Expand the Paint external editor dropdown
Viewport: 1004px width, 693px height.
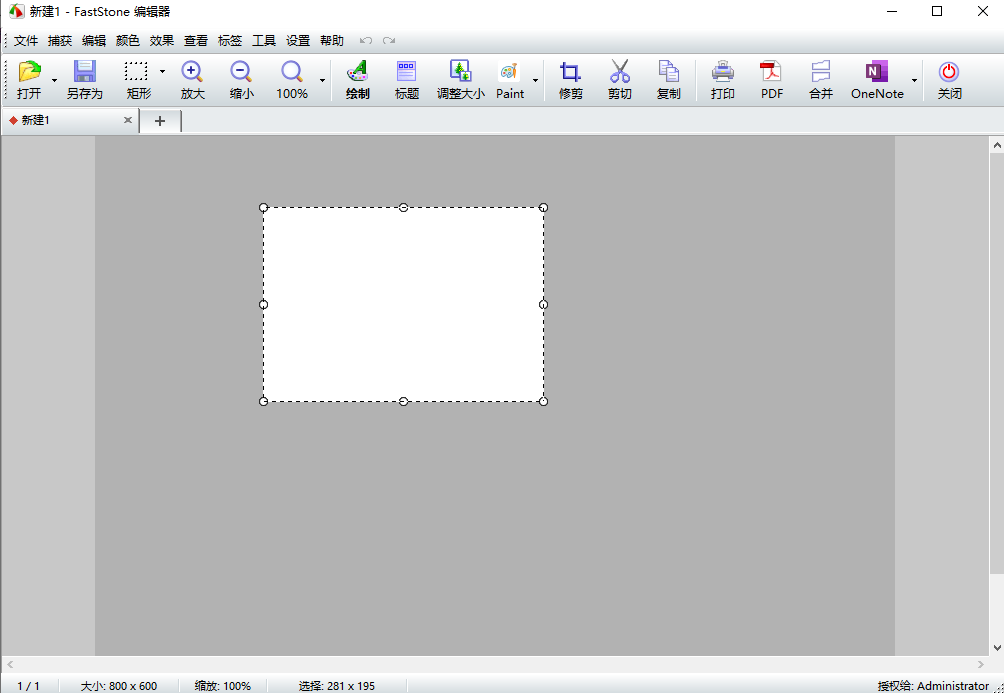[535, 80]
